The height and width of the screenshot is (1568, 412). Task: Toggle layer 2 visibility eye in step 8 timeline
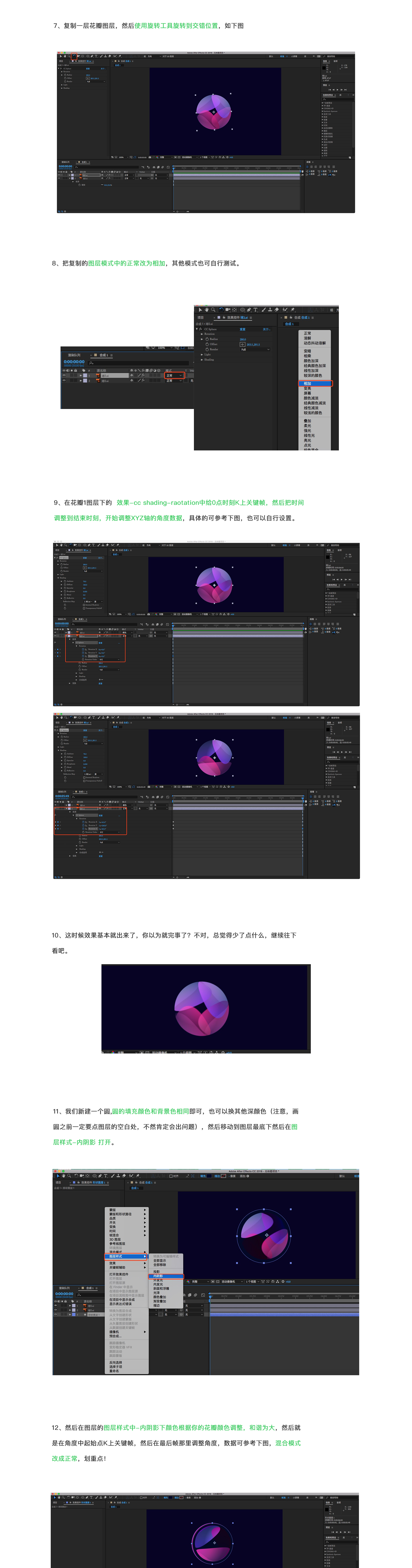[x=64, y=381]
